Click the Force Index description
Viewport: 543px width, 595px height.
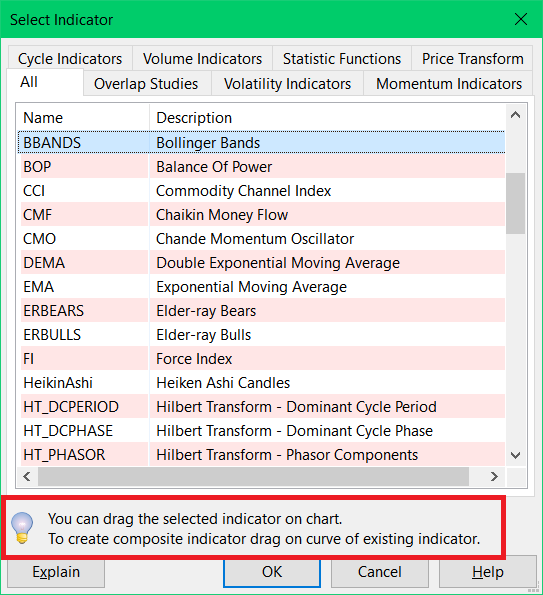tap(194, 359)
